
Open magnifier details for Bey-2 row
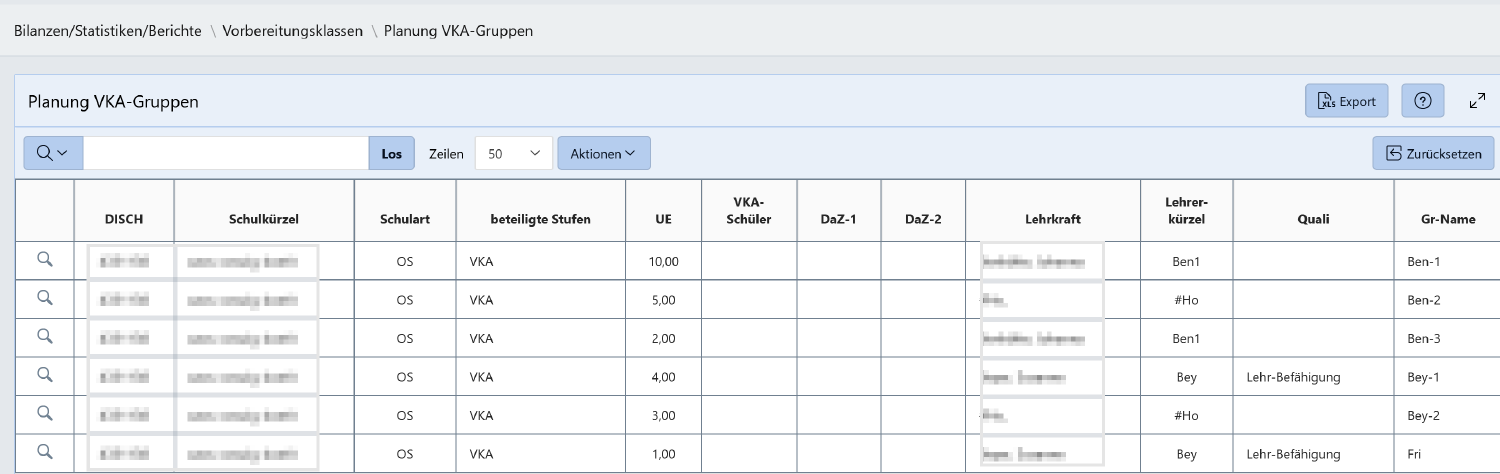[x=44, y=414]
